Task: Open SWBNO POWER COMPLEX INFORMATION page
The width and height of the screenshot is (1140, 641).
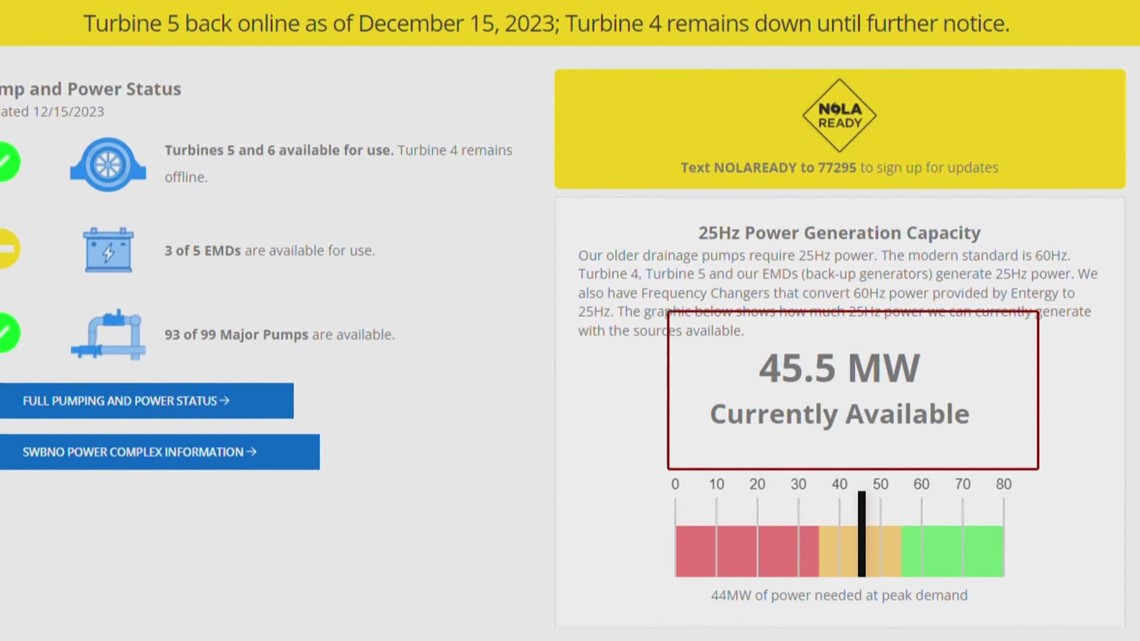Action: [x=159, y=451]
